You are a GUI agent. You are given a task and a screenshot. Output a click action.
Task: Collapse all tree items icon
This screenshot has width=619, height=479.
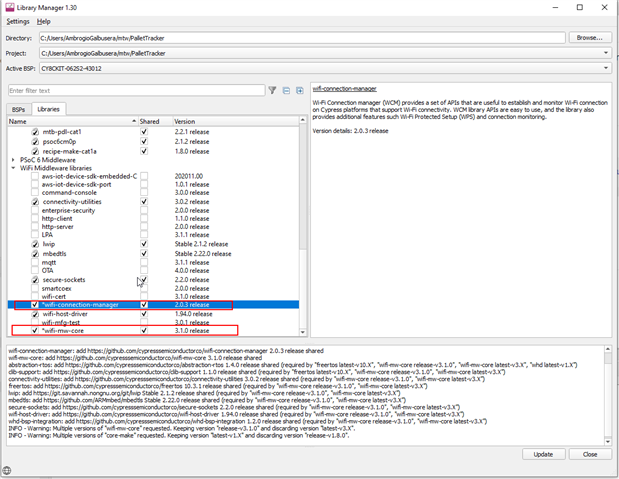pos(286,91)
